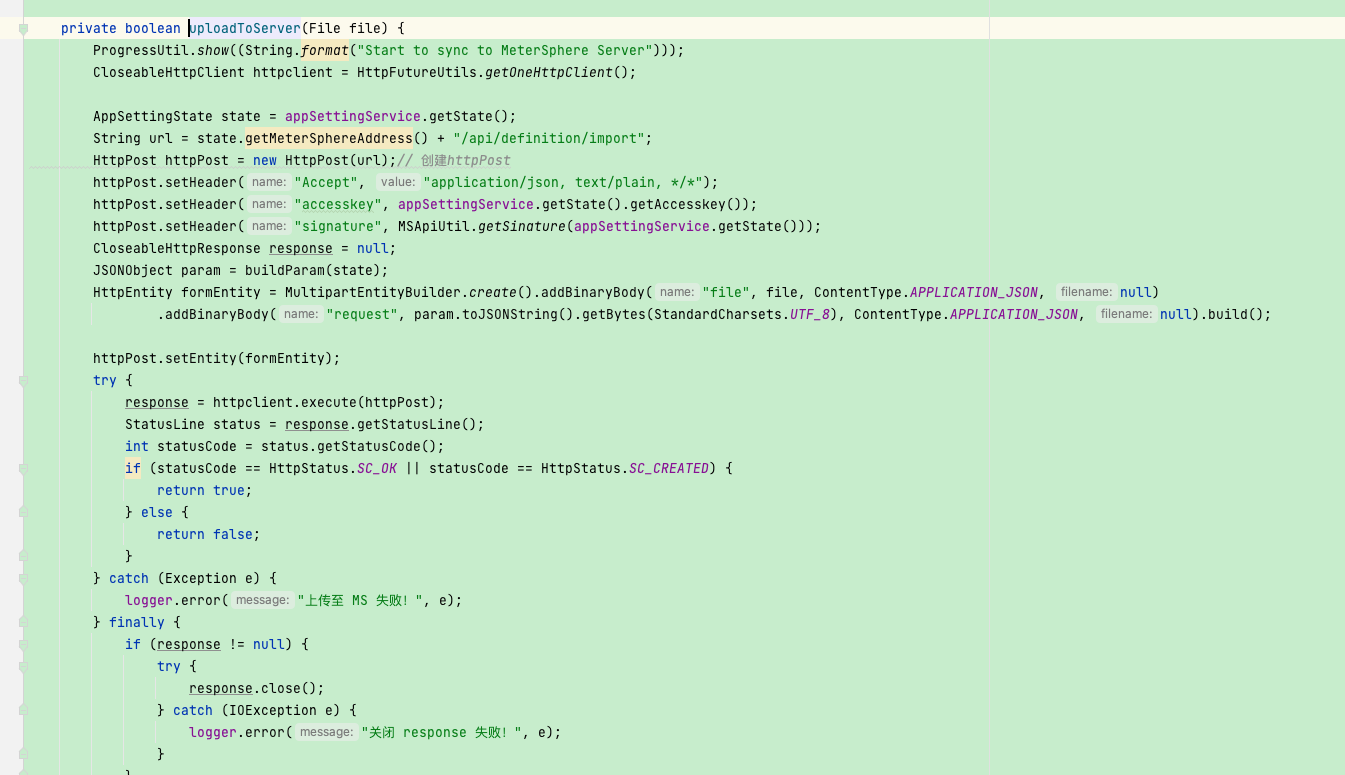Collapse the catch (Exception e) block marker
The image size is (1345, 775).
[23, 578]
